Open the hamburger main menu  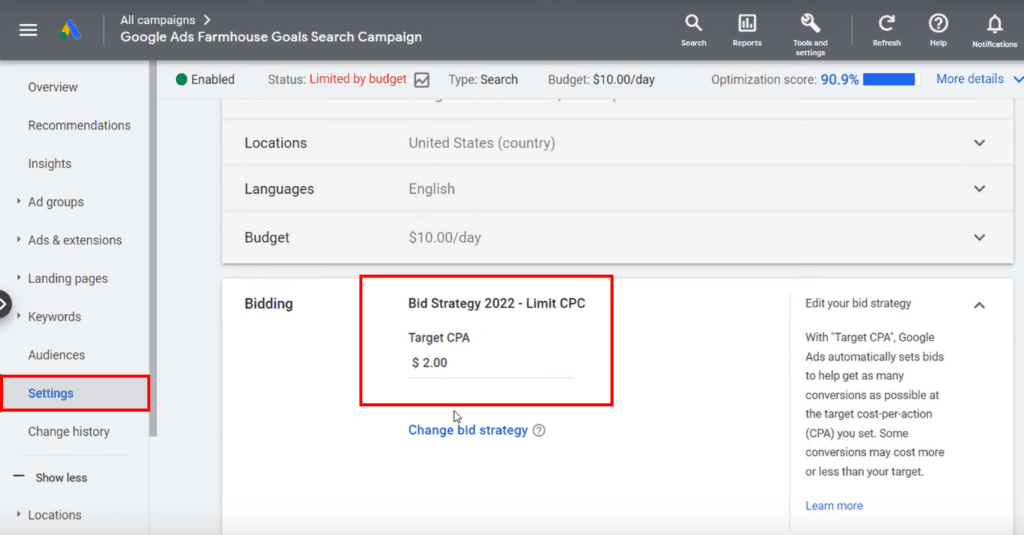point(28,30)
